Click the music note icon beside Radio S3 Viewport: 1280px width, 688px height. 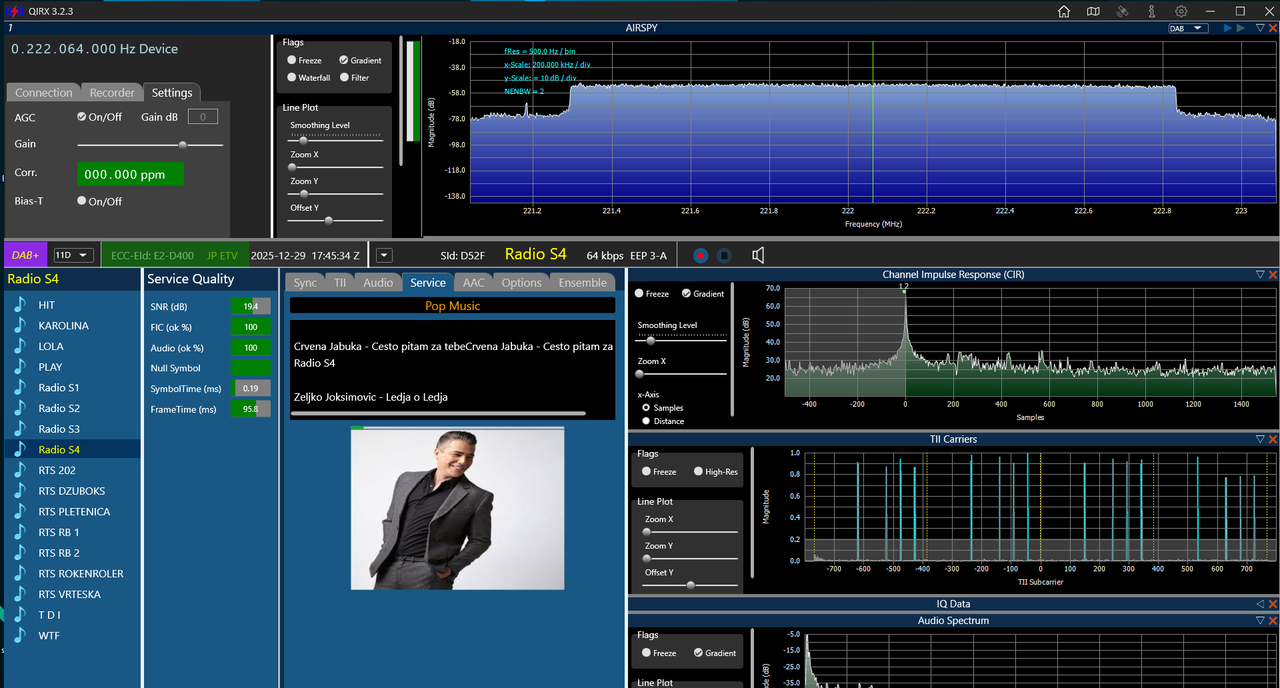[20, 428]
